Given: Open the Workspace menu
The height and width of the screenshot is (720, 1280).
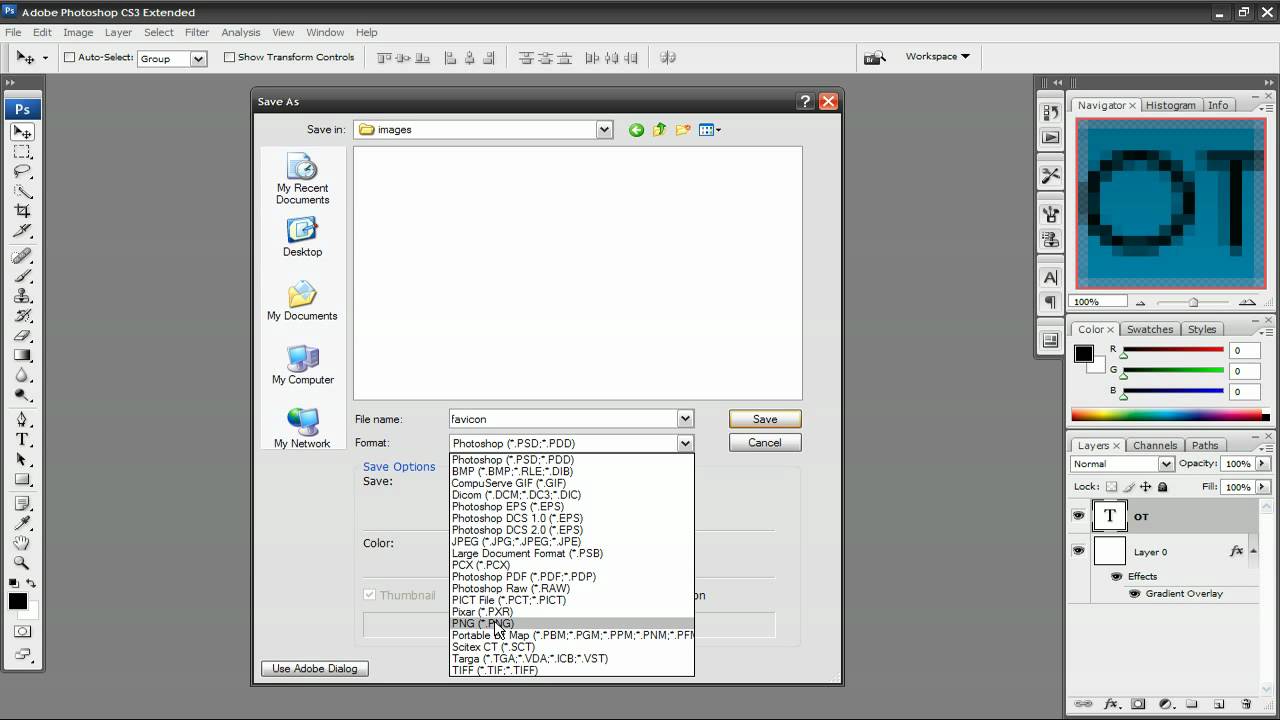Looking at the screenshot, I should (937, 56).
